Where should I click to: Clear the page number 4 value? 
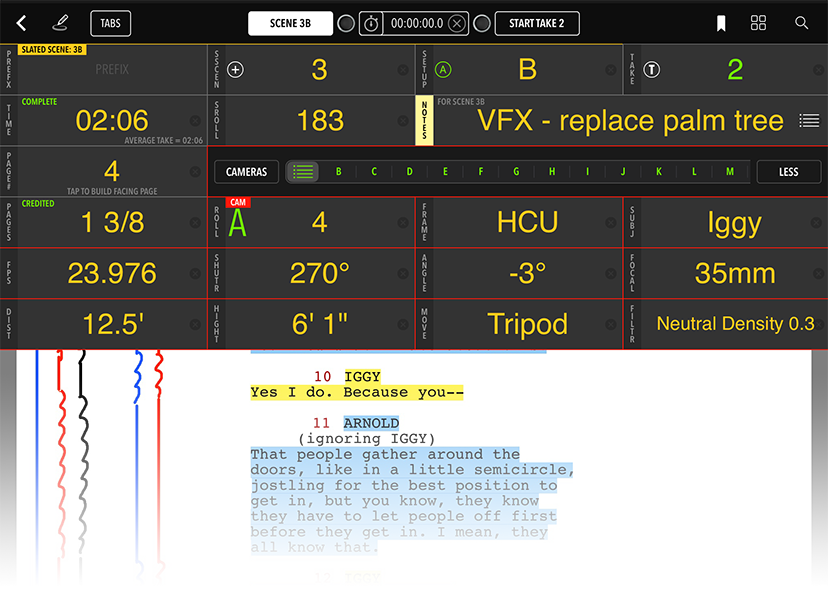point(195,172)
